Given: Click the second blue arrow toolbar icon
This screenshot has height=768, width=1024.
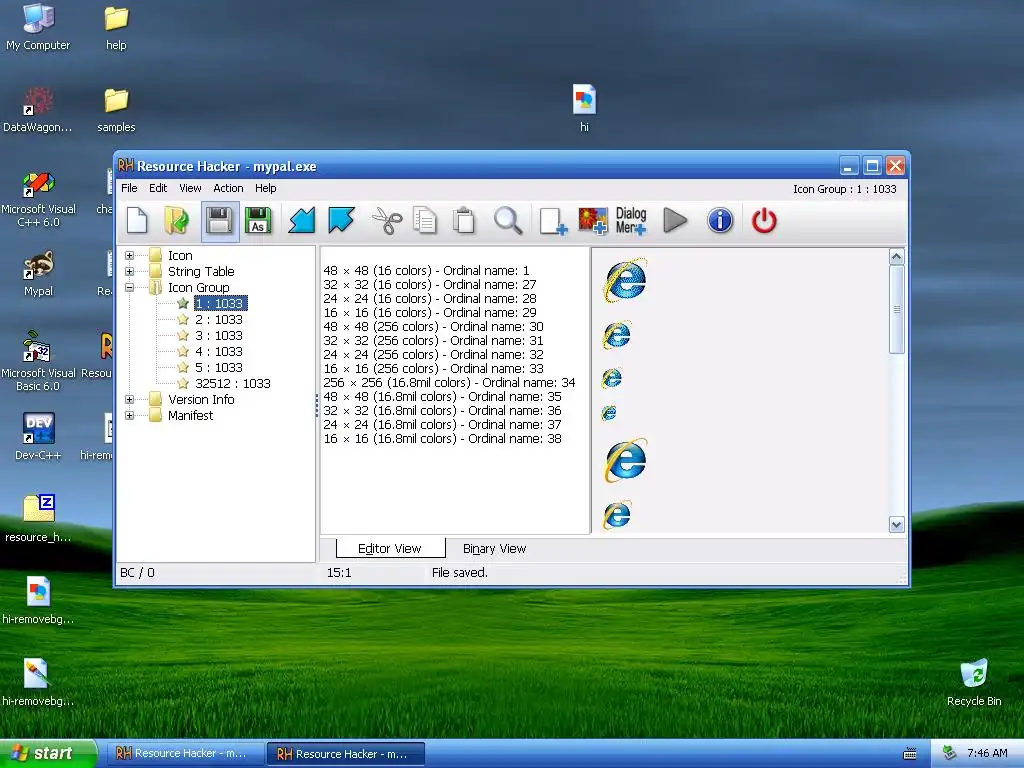Looking at the screenshot, I should click(x=341, y=221).
